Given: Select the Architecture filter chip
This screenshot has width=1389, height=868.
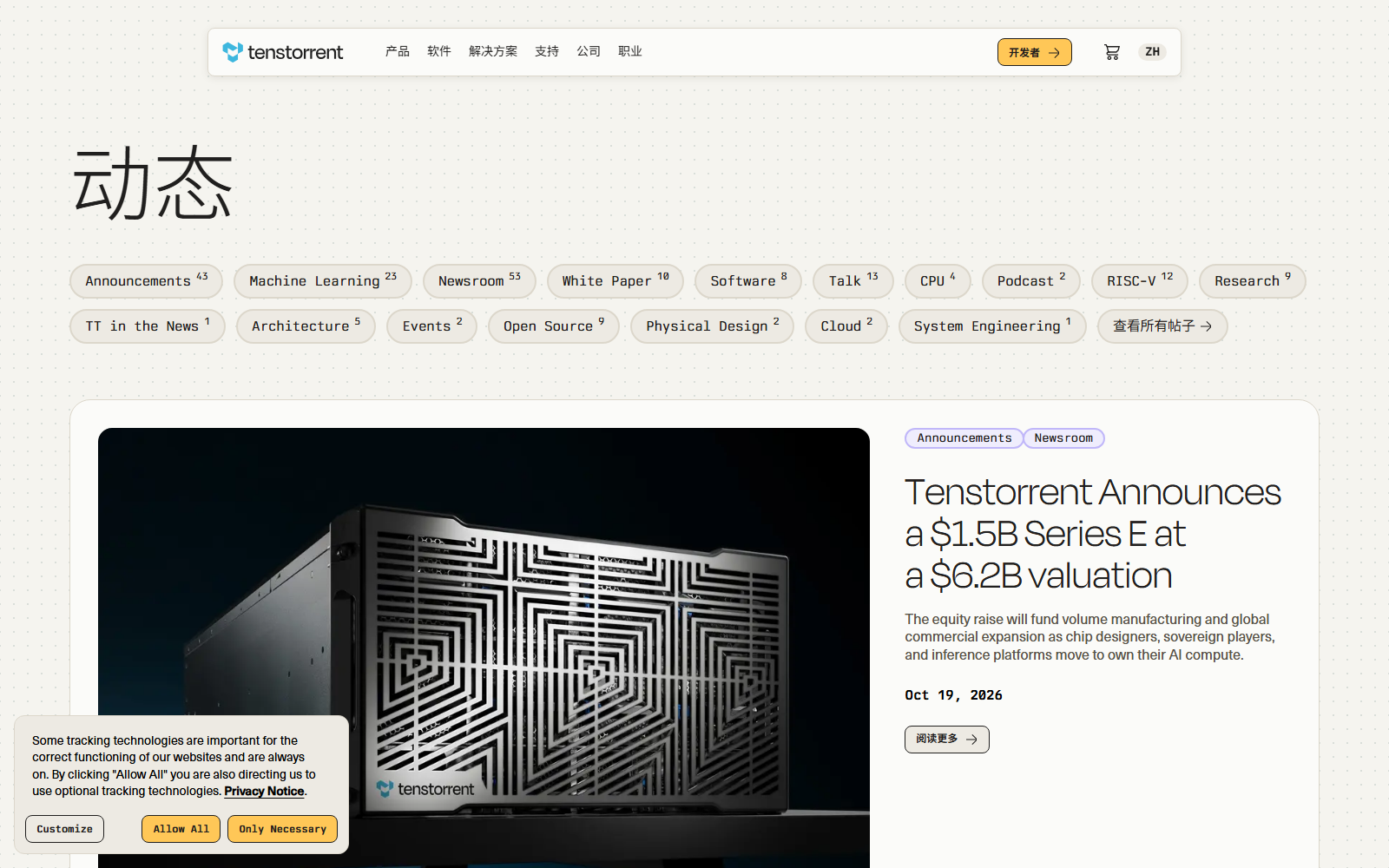Looking at the screenshot, I should point(306,326).
